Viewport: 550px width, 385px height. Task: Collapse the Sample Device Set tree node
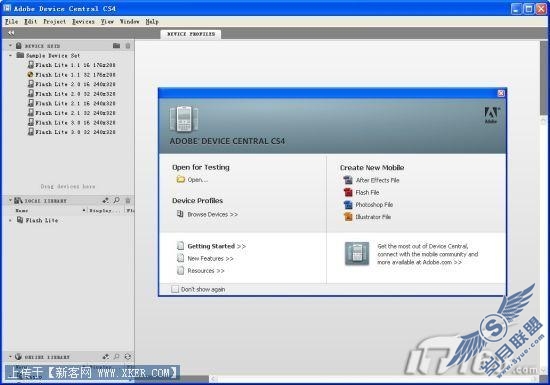(x=10, y=55)
